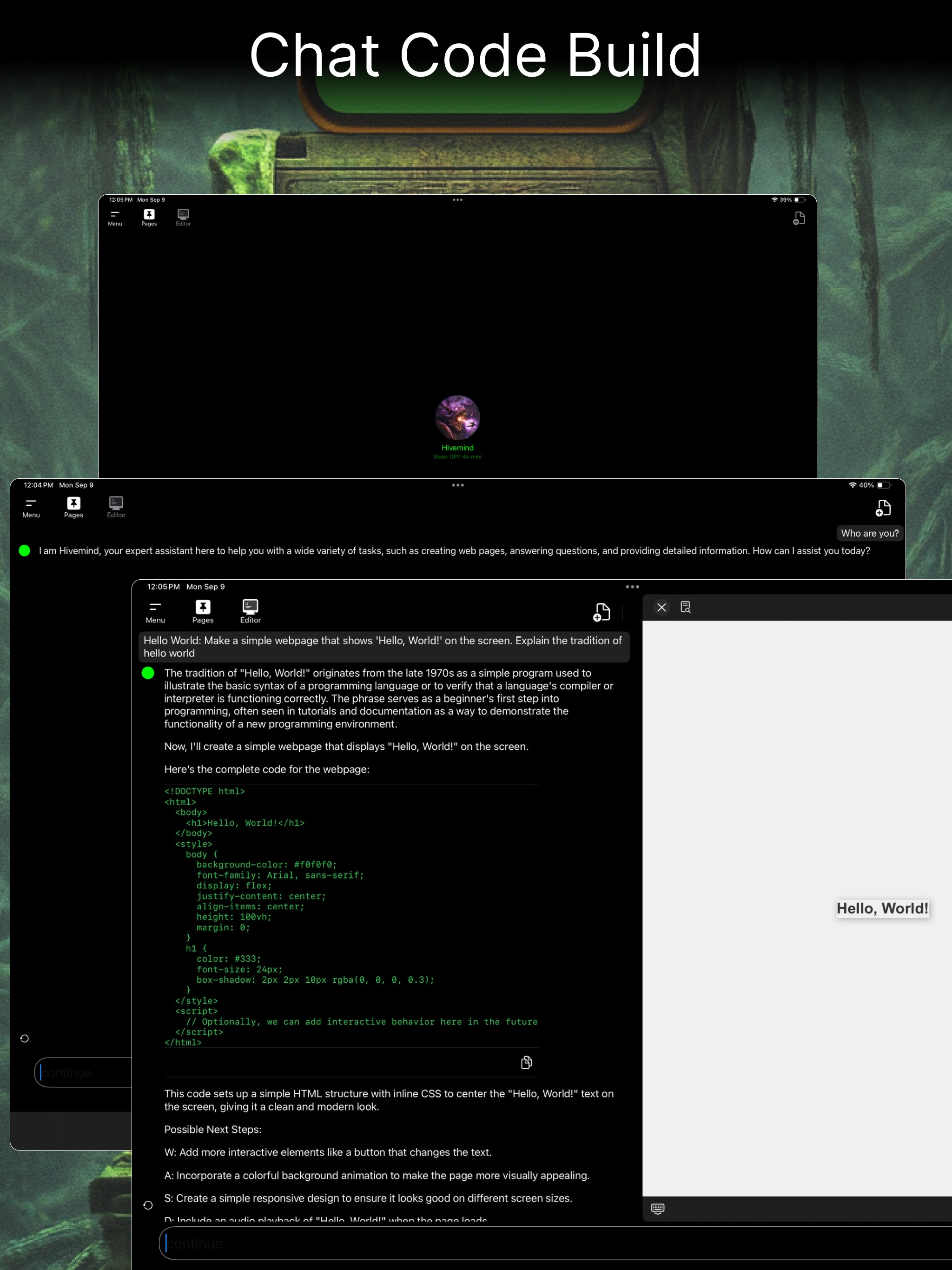Click the inspect page icon in preview
This screenshot has height=1270, width=952.
686,608
